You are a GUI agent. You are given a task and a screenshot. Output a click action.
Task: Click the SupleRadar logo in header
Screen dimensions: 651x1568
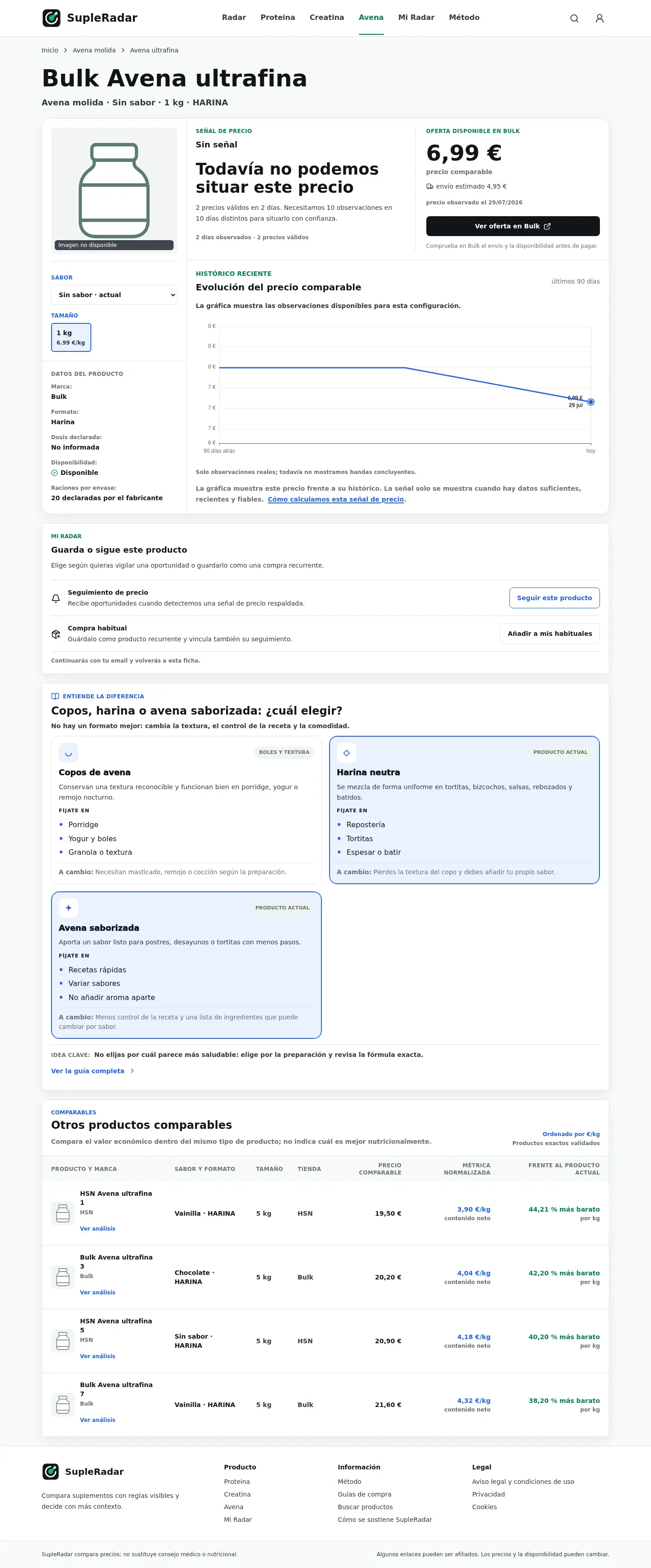pos(90,18)
